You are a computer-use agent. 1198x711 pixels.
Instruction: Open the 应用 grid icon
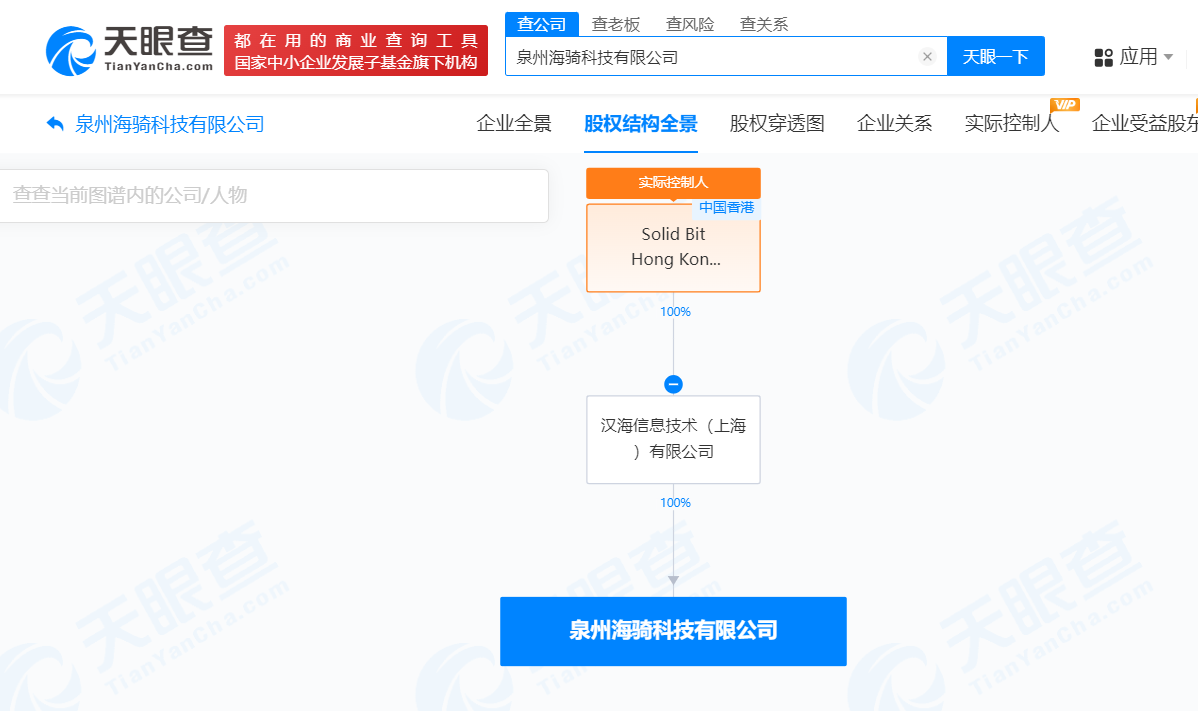(x=1103, y=57)
